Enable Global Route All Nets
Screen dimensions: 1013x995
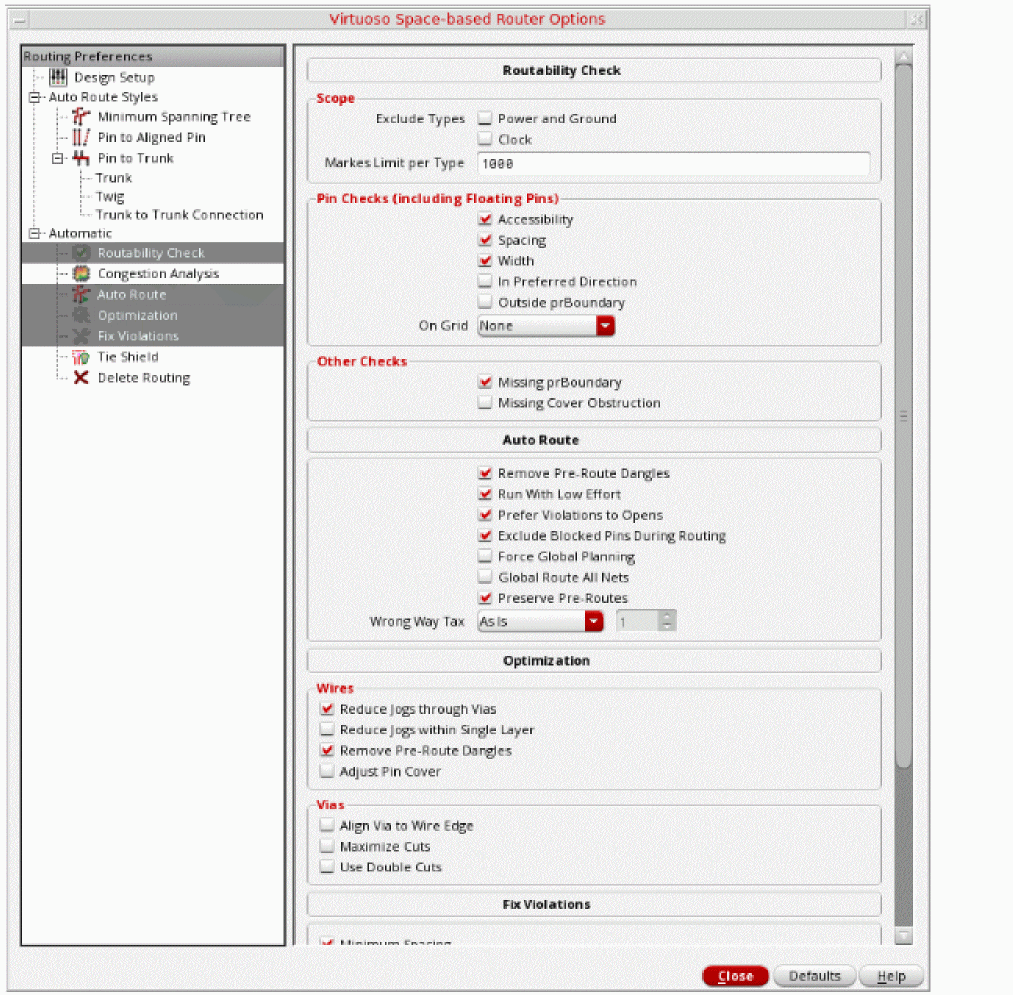point(485,577)
